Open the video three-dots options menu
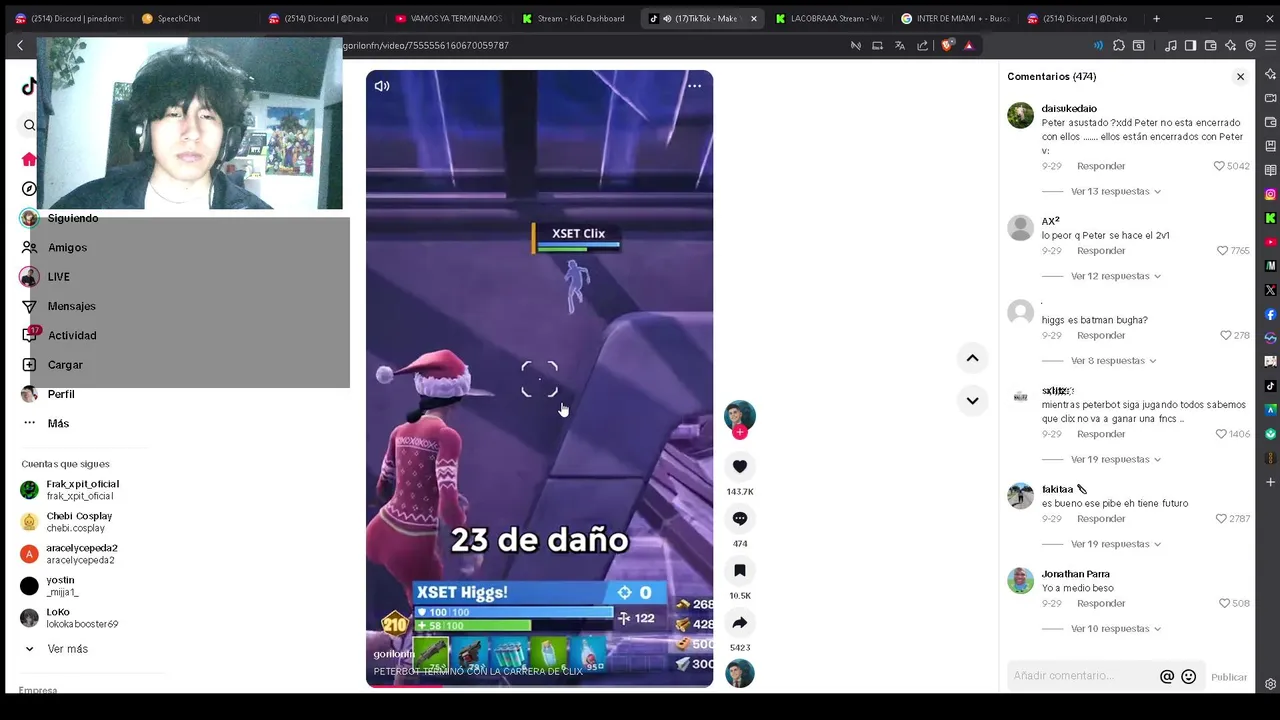The height and width of the screenshot is (720, 1280). tap(694, 86)
